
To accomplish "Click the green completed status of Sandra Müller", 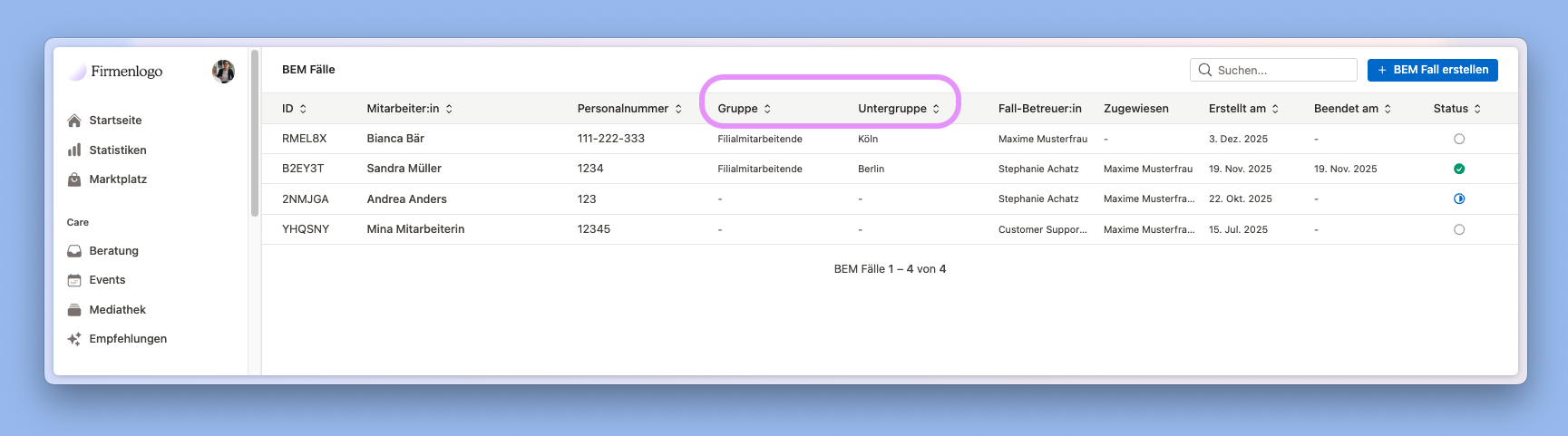I will 1458,169.
